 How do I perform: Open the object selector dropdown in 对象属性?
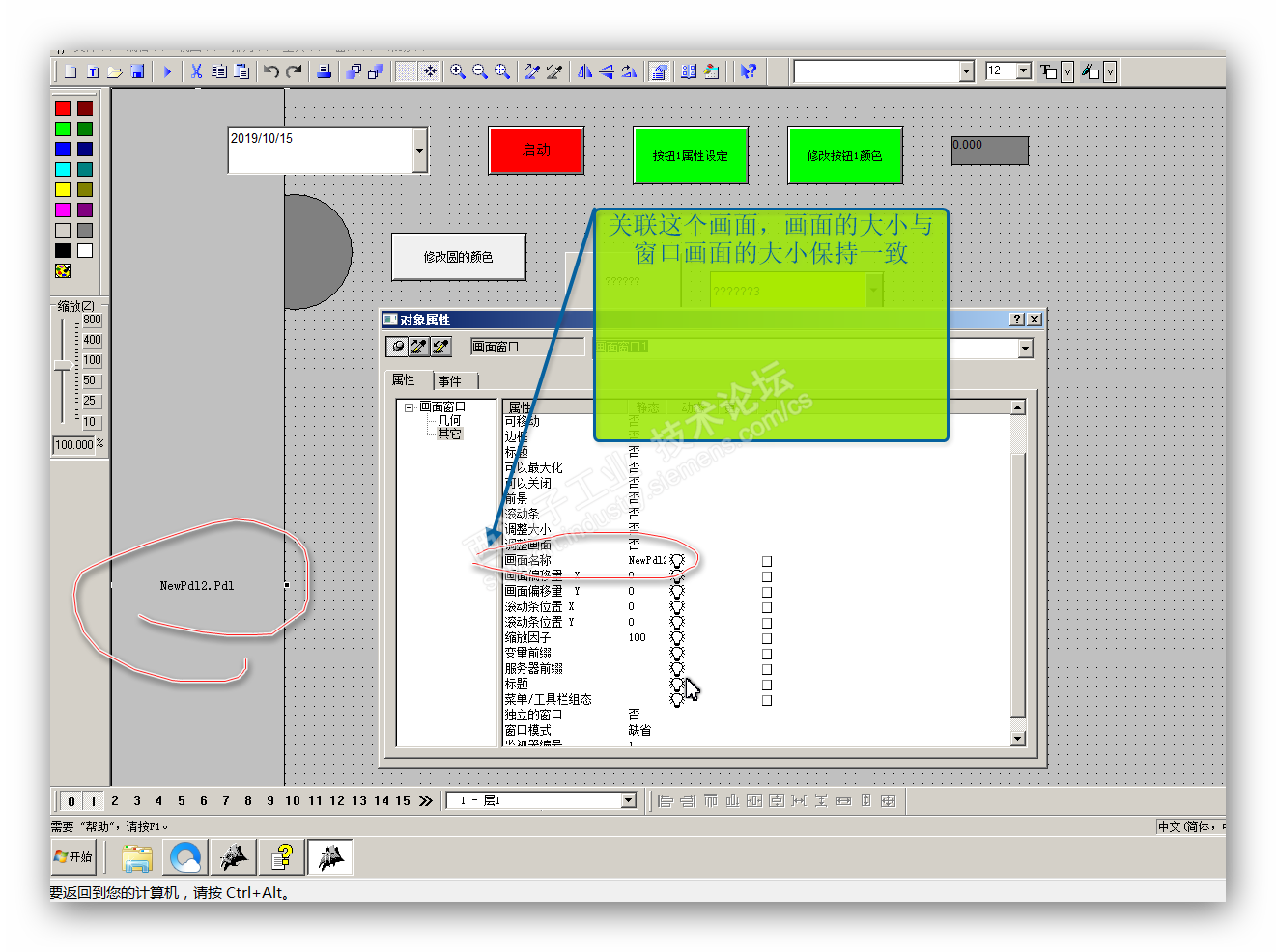click(x=1026, y=349)
